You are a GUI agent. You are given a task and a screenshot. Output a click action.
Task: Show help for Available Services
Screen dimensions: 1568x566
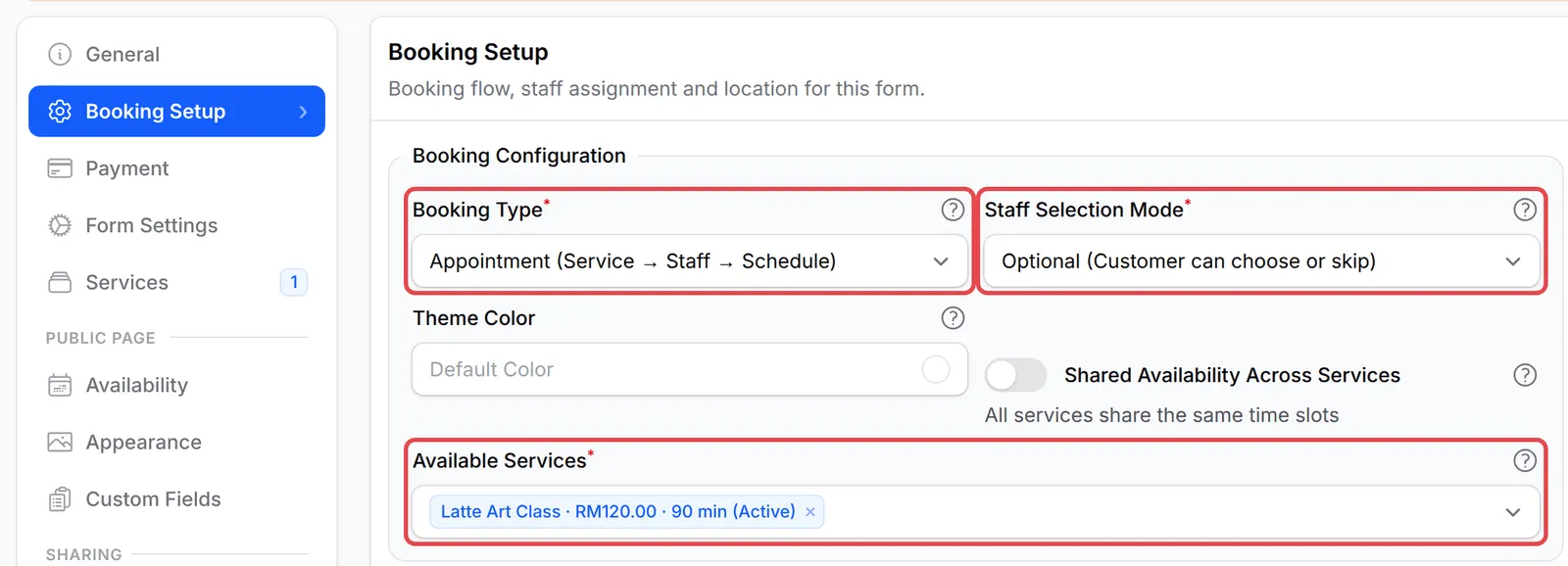pos(1525,460)
